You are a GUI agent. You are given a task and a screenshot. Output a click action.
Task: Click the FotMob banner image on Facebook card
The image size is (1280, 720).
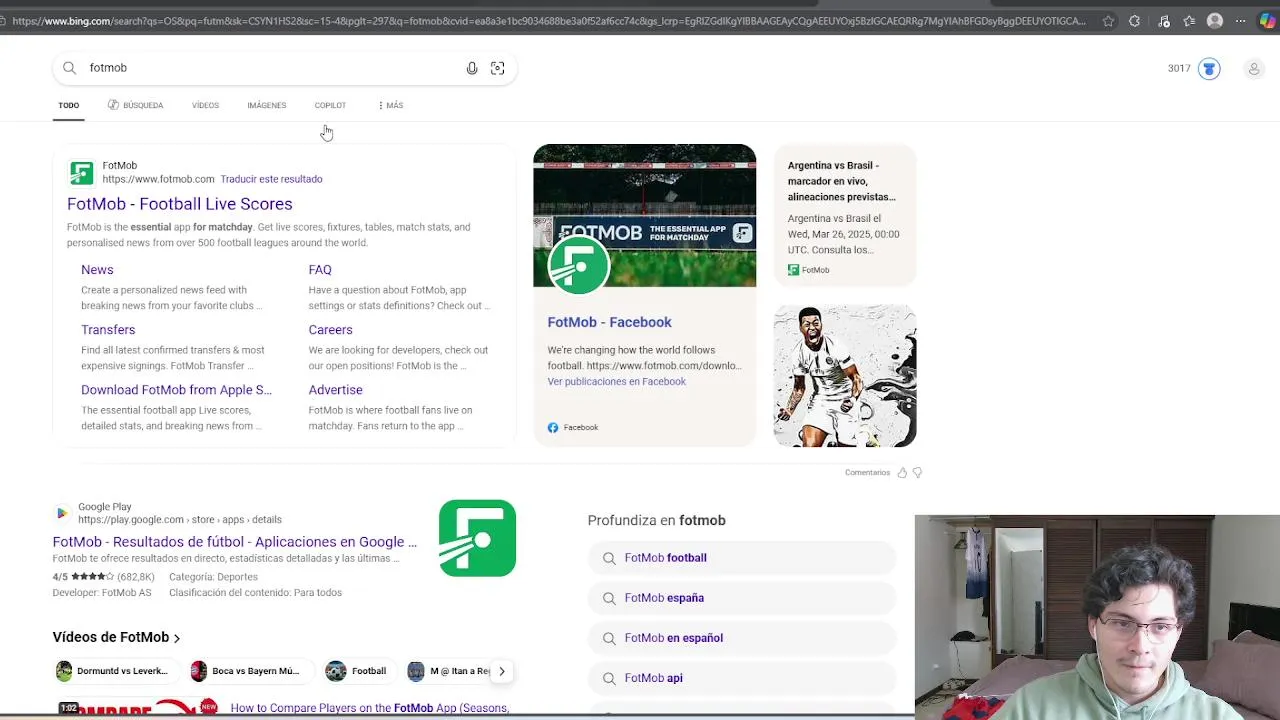(x=644, y=215)
